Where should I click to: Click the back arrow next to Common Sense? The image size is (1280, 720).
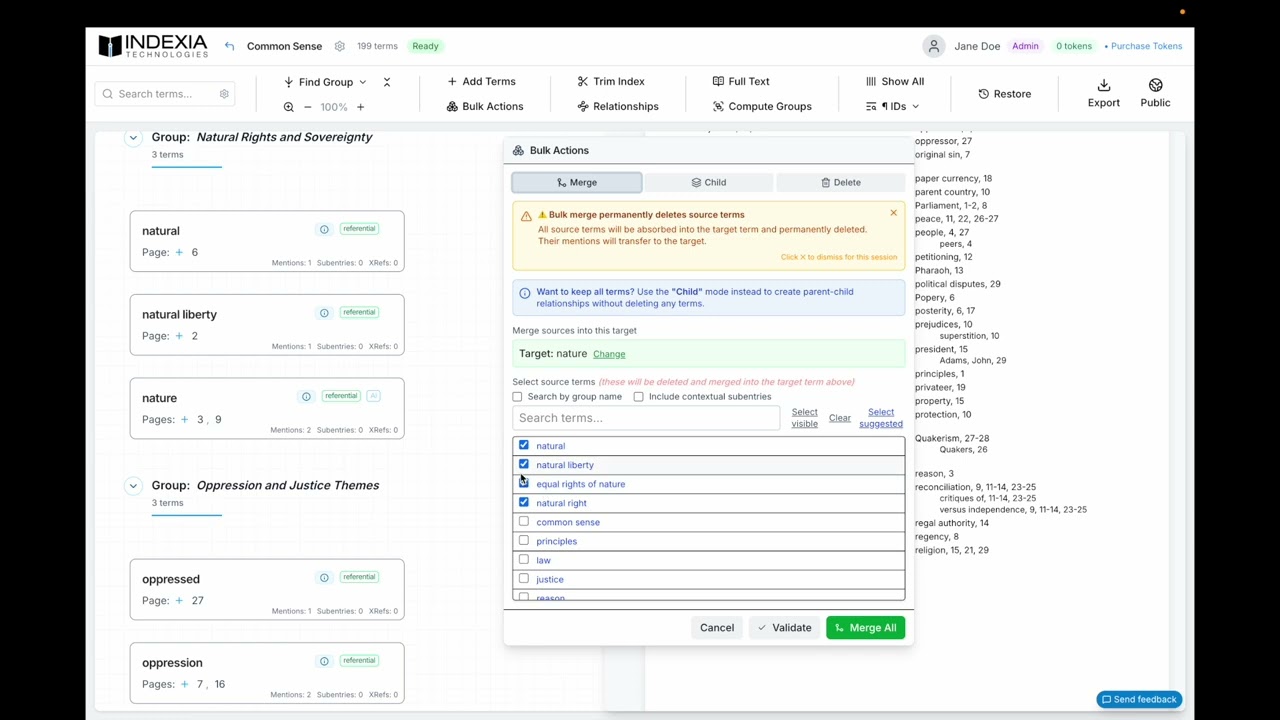pos(230,46)
